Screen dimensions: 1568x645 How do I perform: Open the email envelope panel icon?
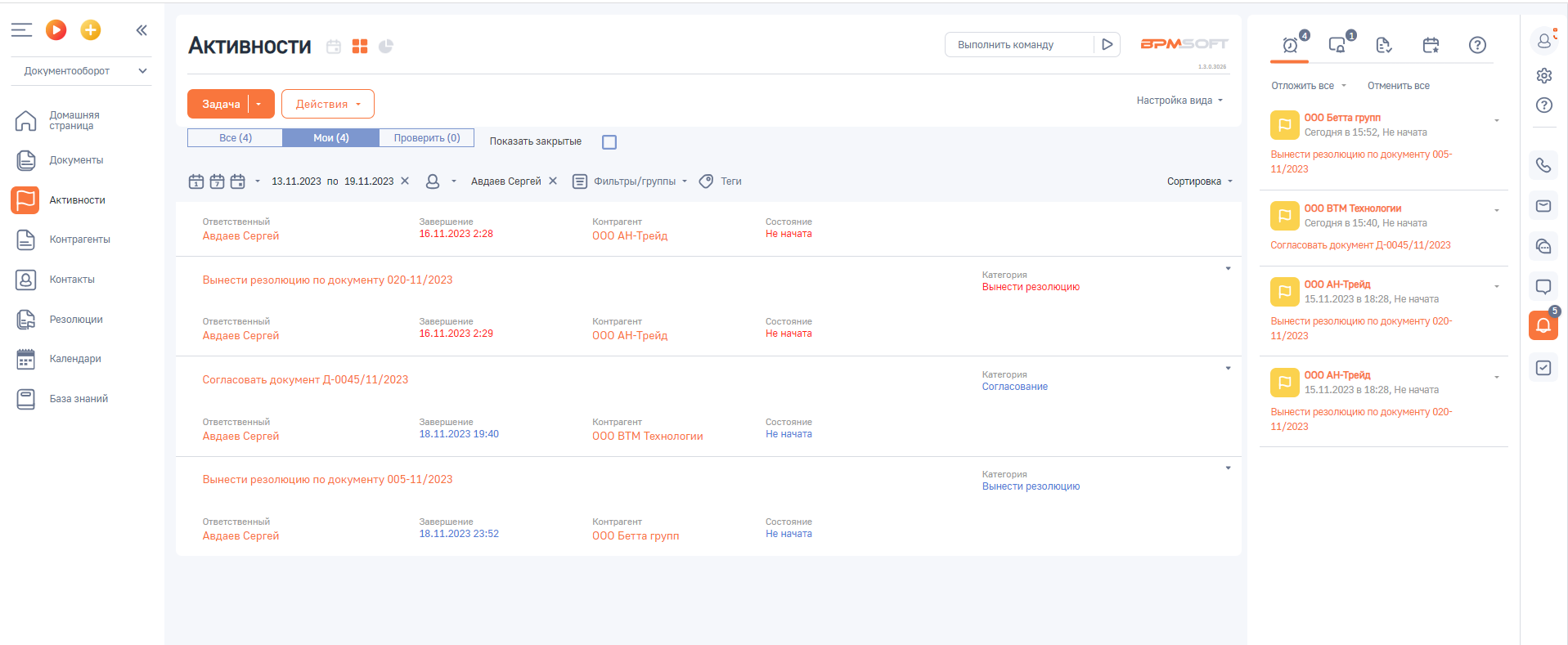click(x=1543, y=206)
